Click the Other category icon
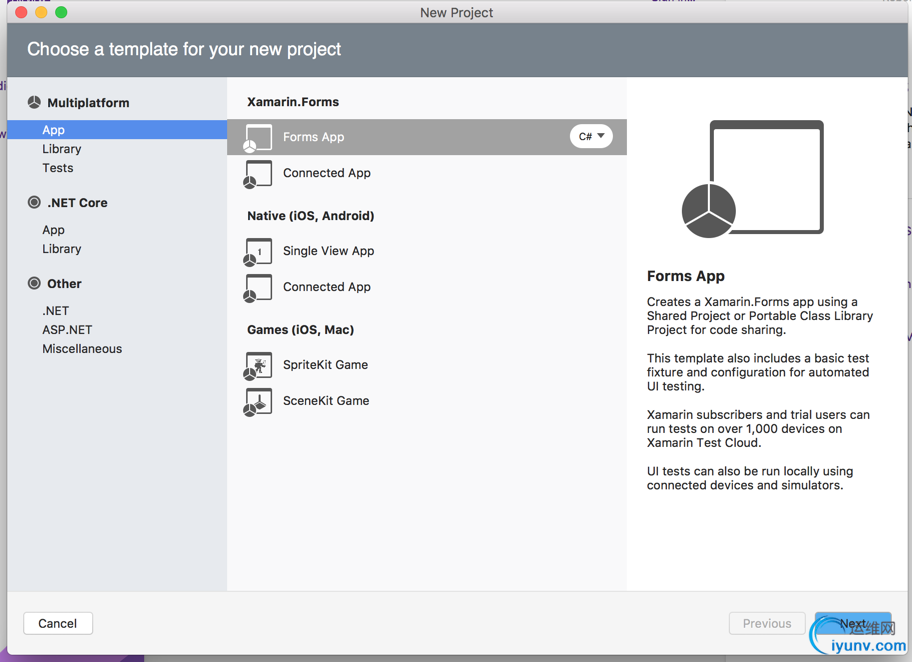This screenshot has height=662, width=912. [x=34, y=283]
